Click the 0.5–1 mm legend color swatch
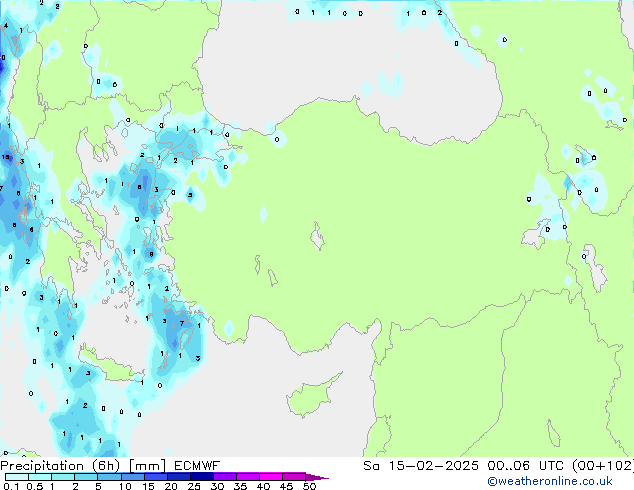Image resolution: width=634 pixels, height=490 pixels. click(x=40, y=477)
